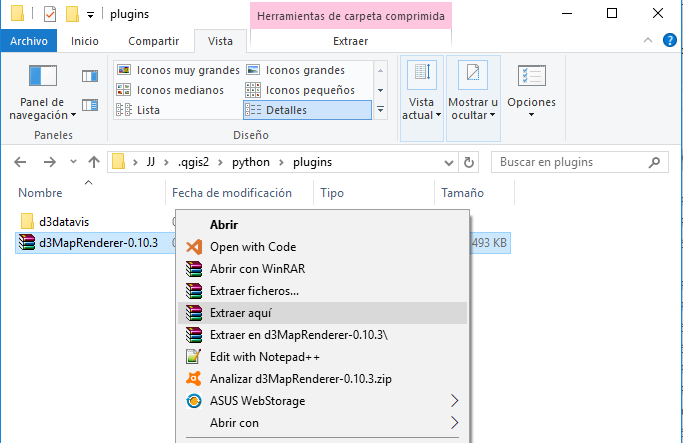Image resolution: width=683 pixels, height=443 pixels.
Task: Select the d3datavis folder
Action: 64,222
